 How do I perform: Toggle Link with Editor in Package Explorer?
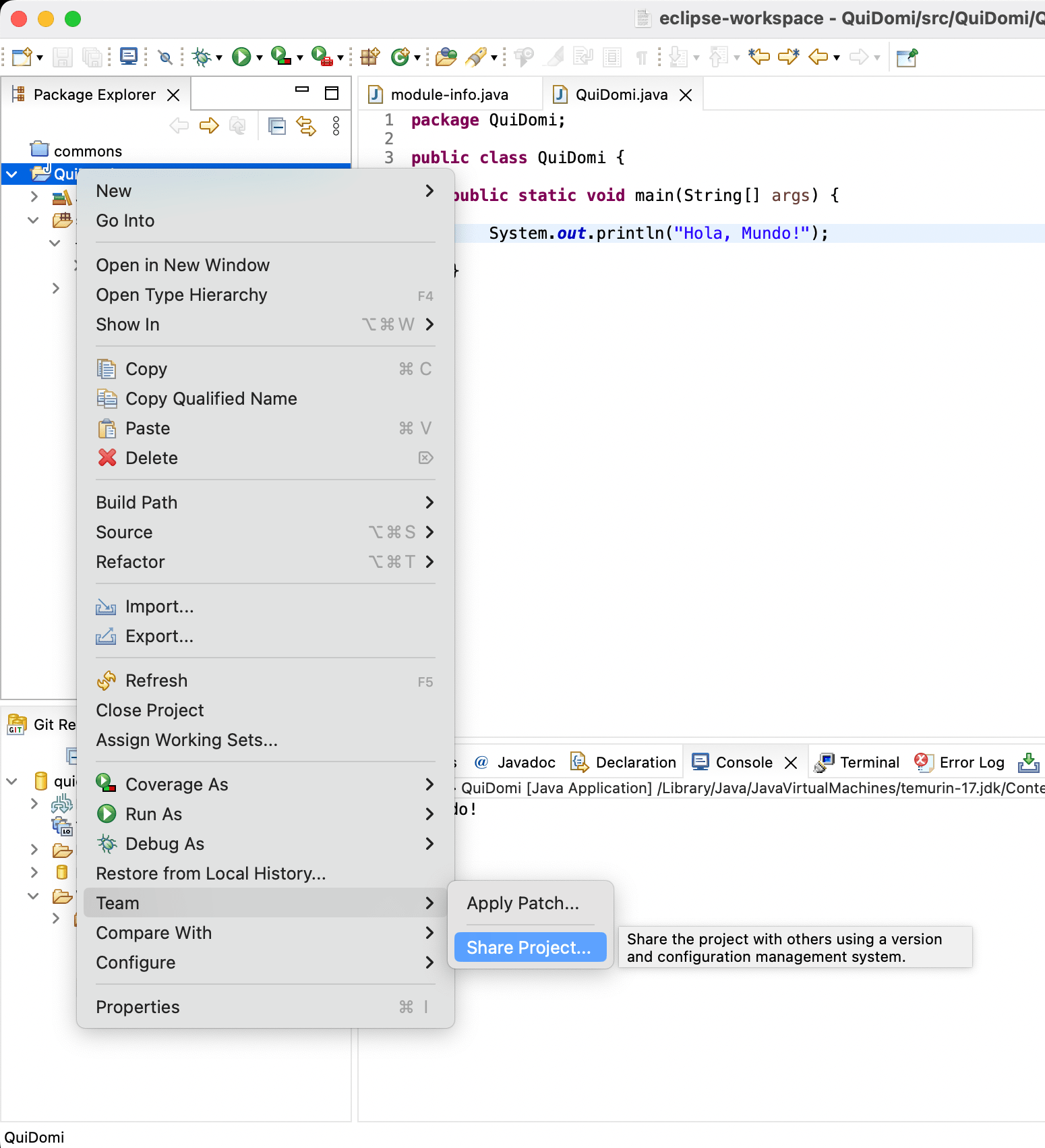(x=307, y=126)
